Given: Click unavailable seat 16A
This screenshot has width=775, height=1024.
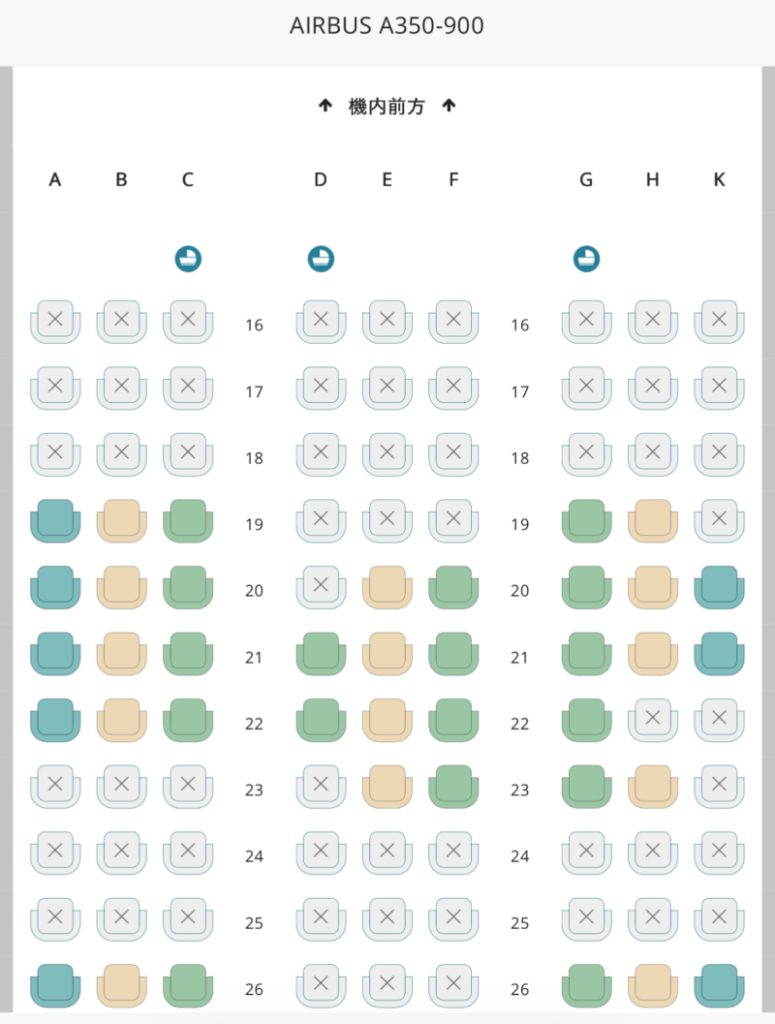Looking at the screenshot, I should coord(55,322).
